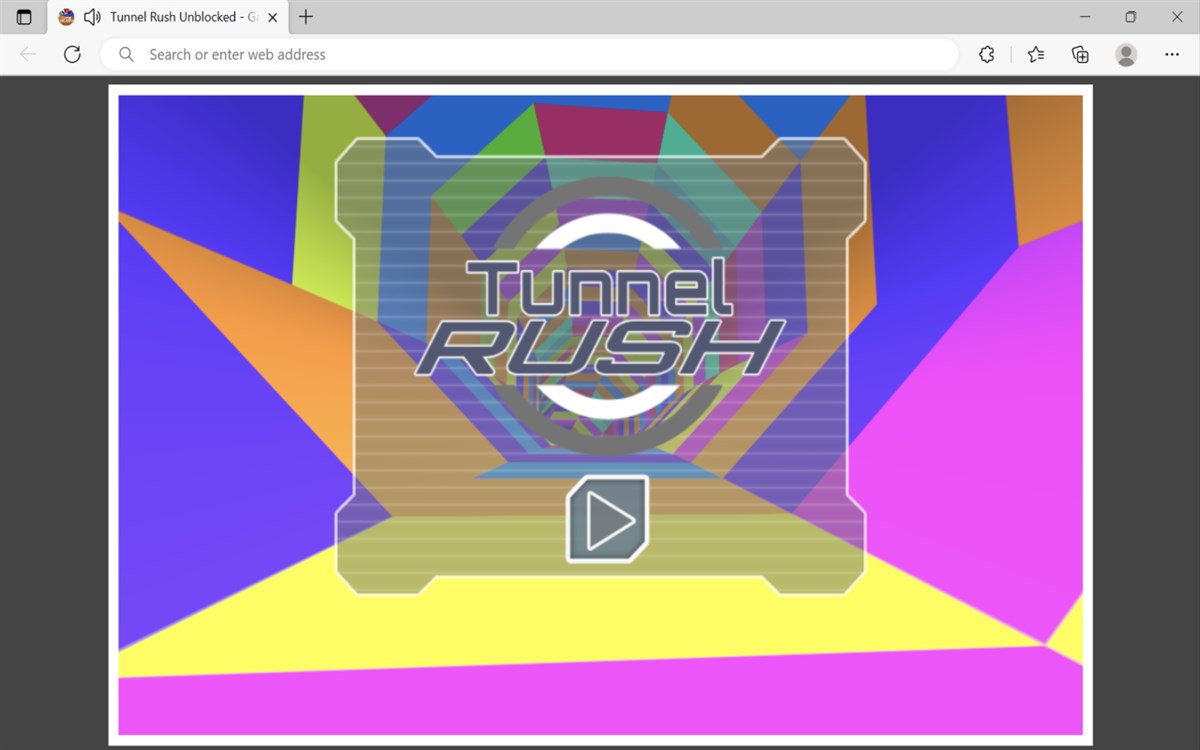Click the tab layout icon at top left
This screenshot has height=750, width=1200.
coord(22,16)
